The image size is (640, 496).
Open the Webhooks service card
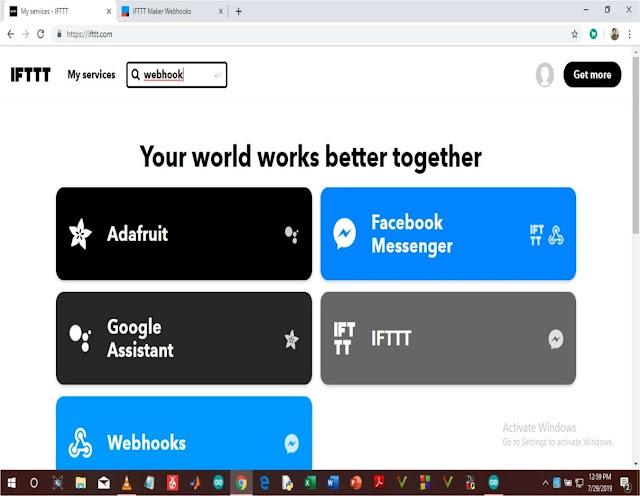click(x=184, y=433)
